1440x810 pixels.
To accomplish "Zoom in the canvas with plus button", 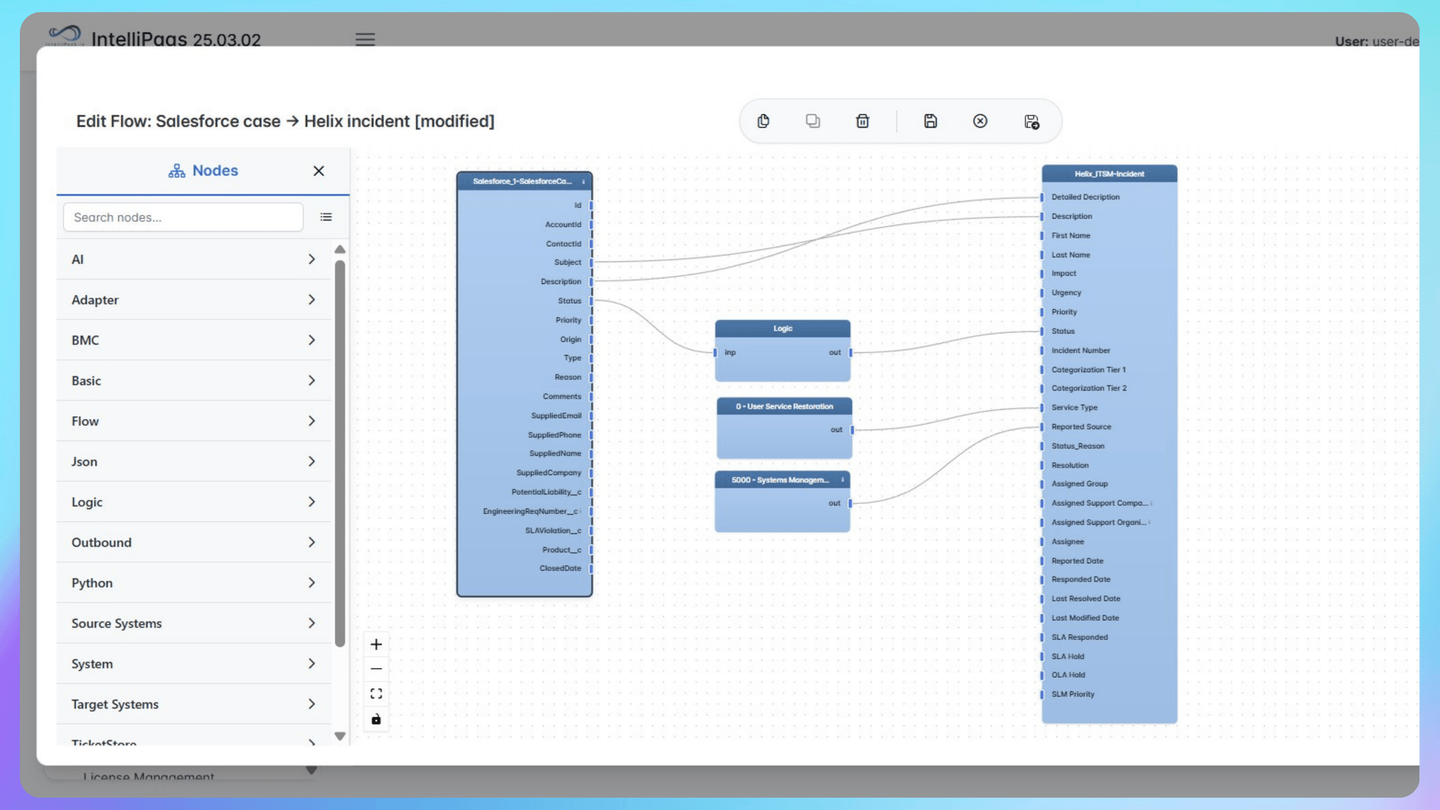I will 376,645.
